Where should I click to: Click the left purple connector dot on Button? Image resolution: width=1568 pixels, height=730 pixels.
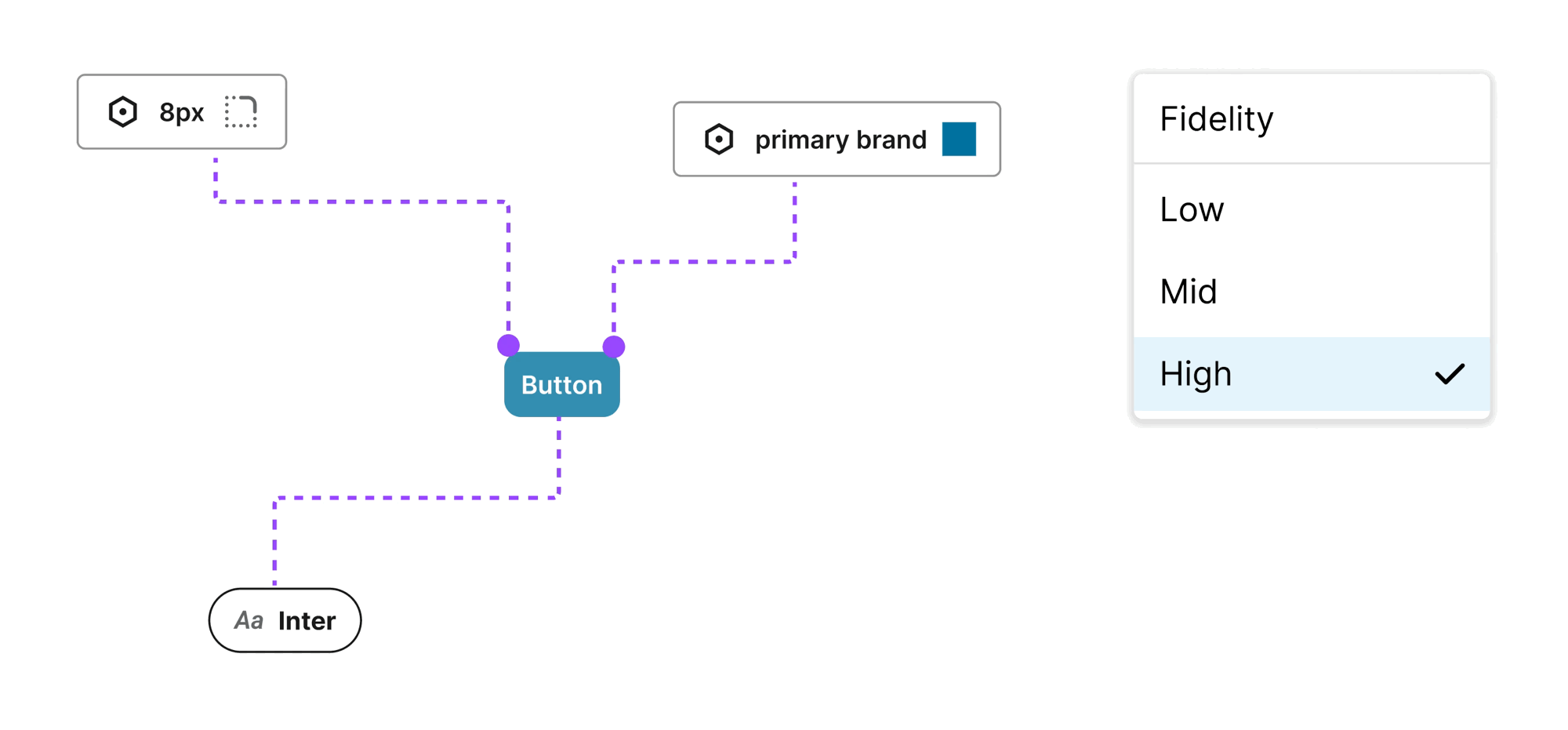coord(510,345)
